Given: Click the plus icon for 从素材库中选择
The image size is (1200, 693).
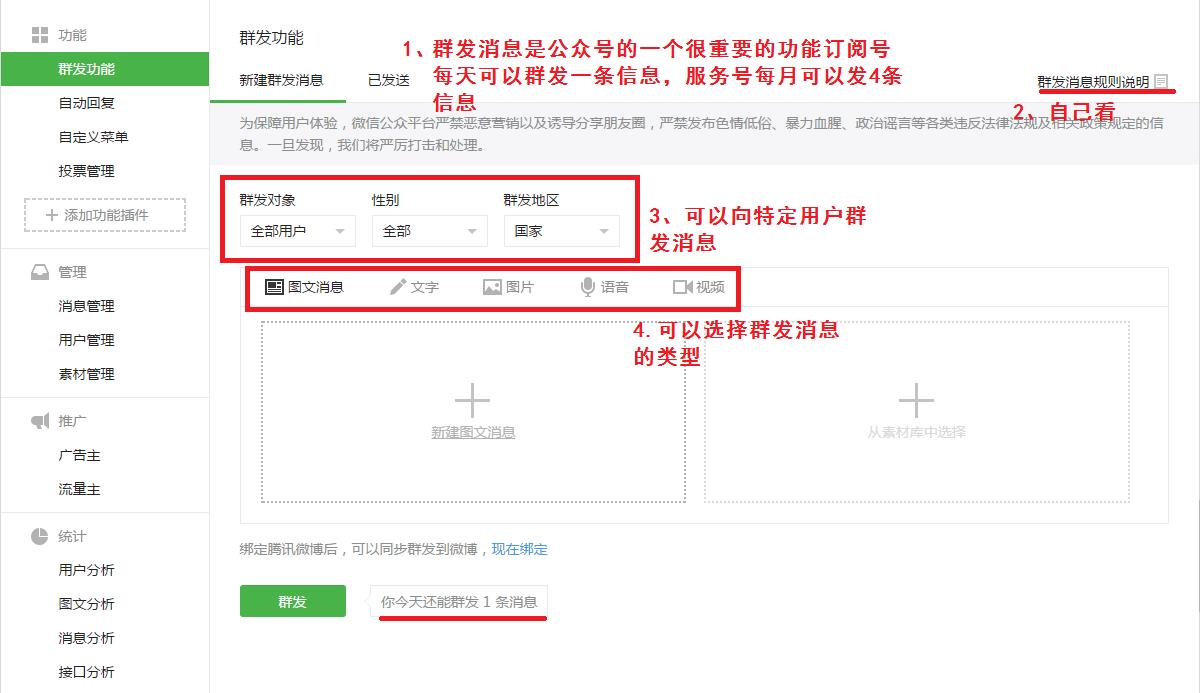Looking at the screenshot, I should tap(916, 401).
